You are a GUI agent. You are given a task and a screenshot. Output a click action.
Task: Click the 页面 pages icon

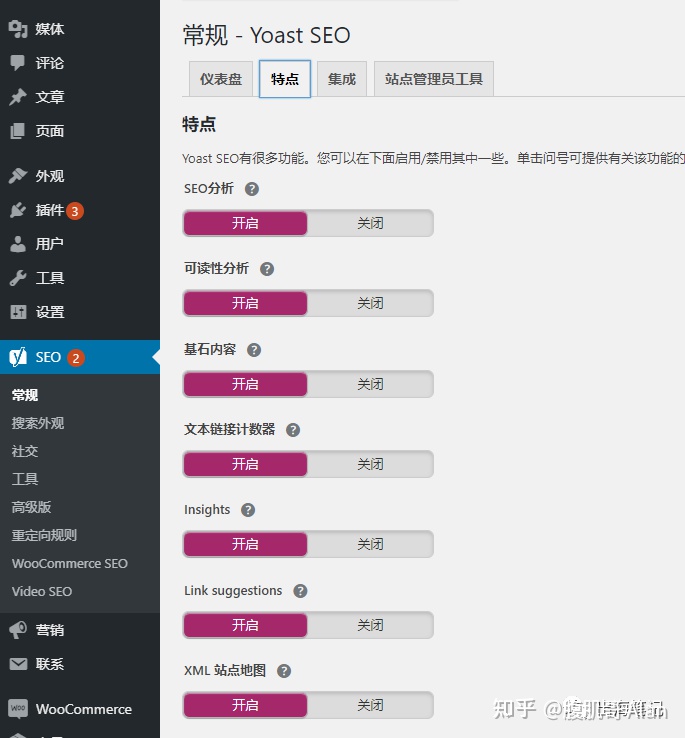click(x=18, y=131)
